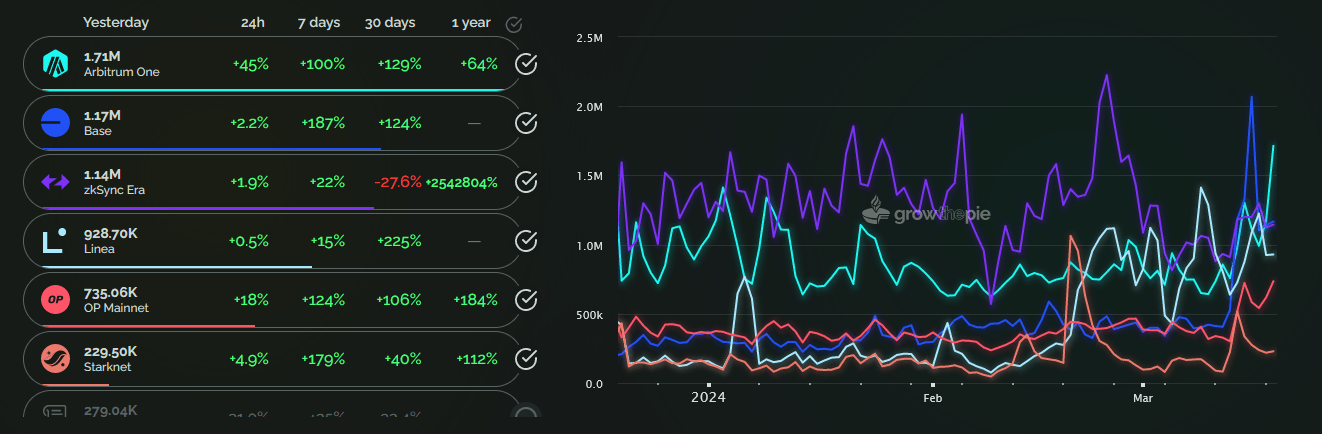Toggle Starknet checkmark
The image size is (1322, 434).
(526, 359)
